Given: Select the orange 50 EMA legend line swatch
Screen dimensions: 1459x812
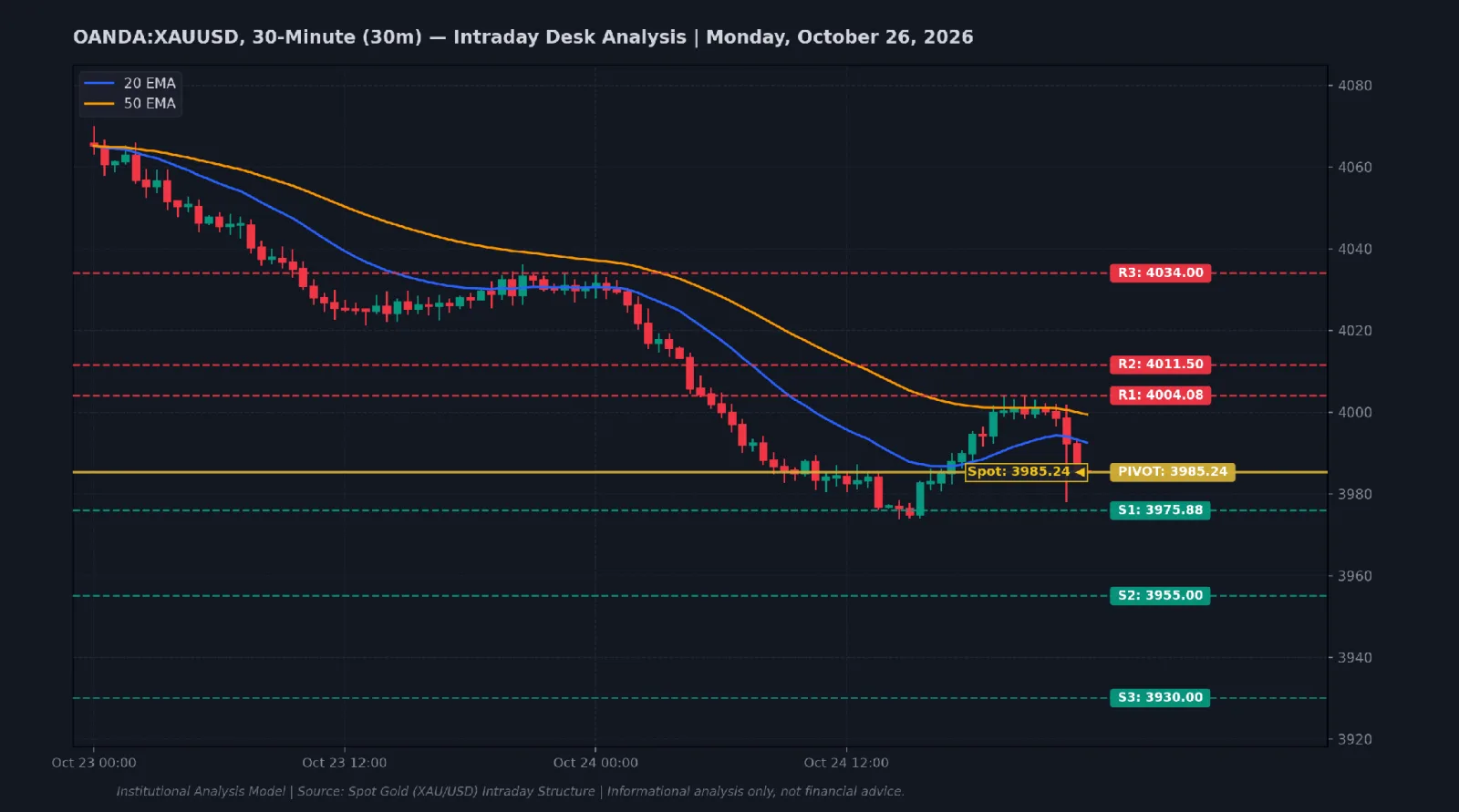Looking at the screenshot, I should click(x=99, y=103).
